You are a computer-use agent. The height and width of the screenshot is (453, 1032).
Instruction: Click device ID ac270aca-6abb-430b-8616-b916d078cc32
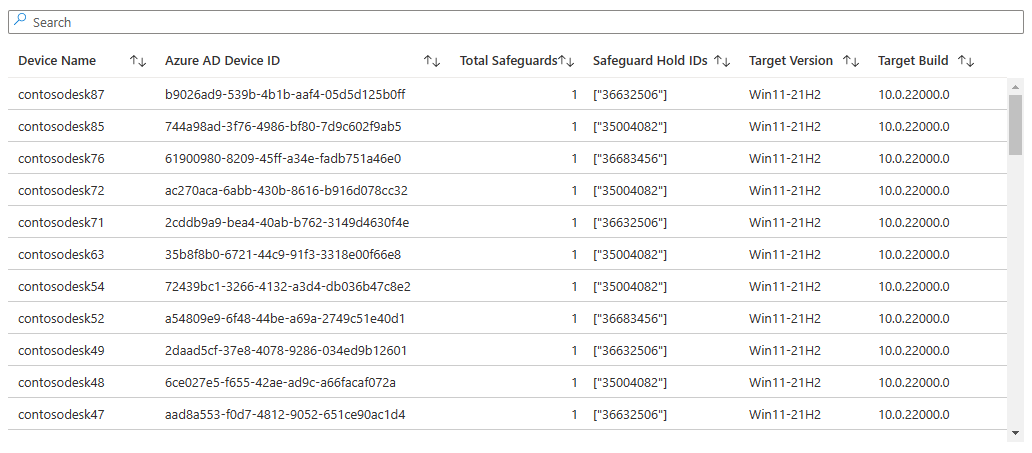tap(286, 190)
